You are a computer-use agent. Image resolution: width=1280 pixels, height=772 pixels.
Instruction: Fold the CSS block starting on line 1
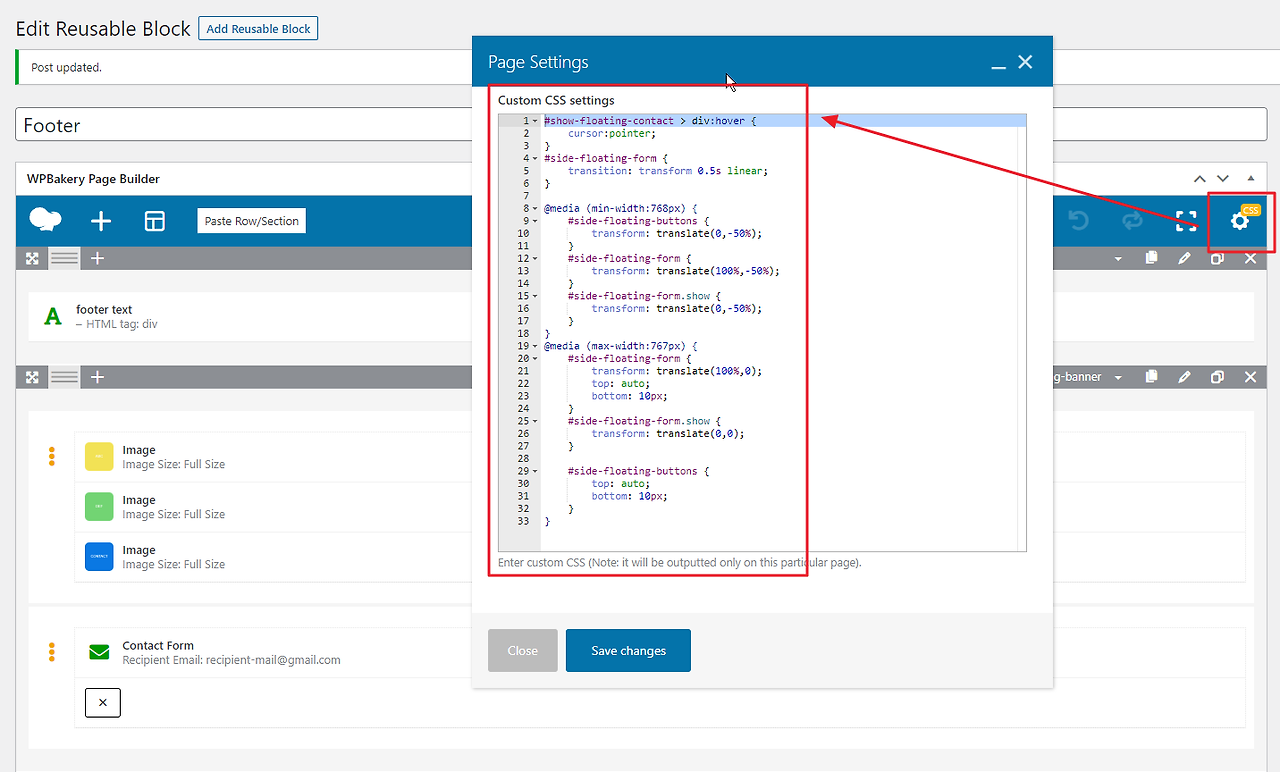pos(535,121)
